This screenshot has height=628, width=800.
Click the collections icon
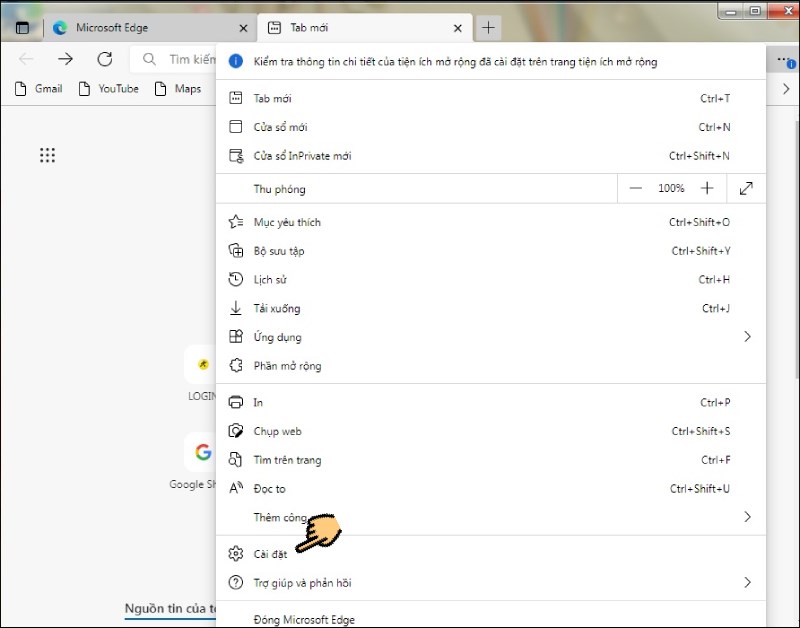pyautogui.click(x=235, y=250)
